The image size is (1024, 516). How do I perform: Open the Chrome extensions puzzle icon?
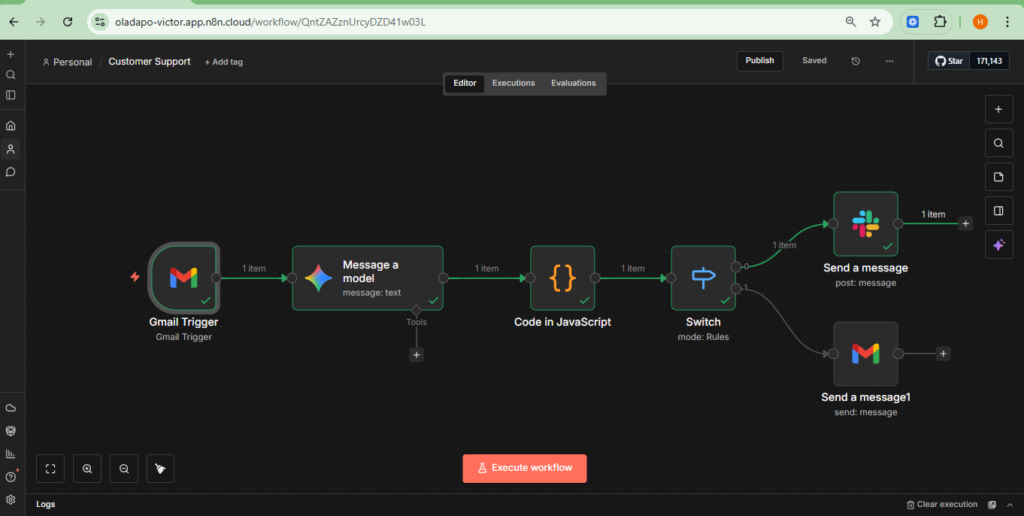tap(940, 22)
